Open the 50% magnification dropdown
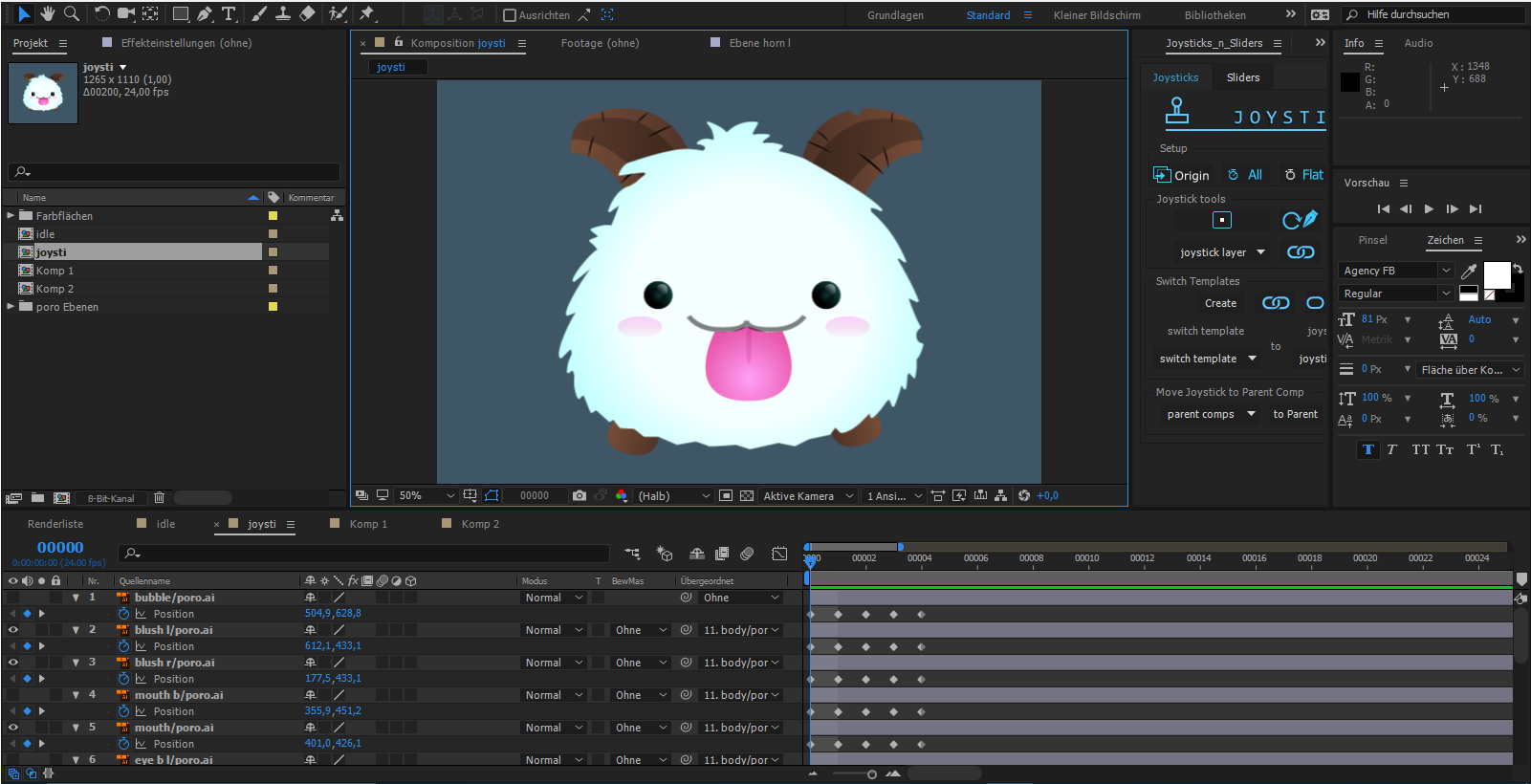 [426, 495]
